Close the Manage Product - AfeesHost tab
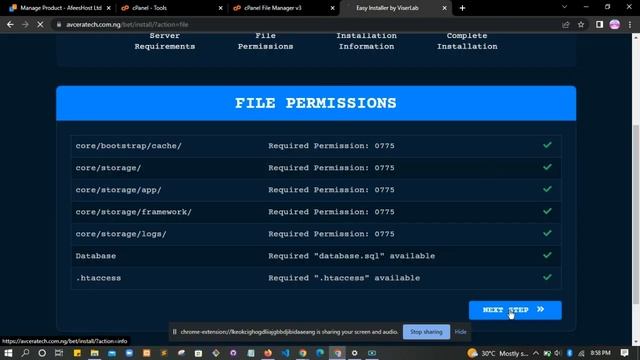The height and width of the screenshot is (360, 640). (109, 8)
